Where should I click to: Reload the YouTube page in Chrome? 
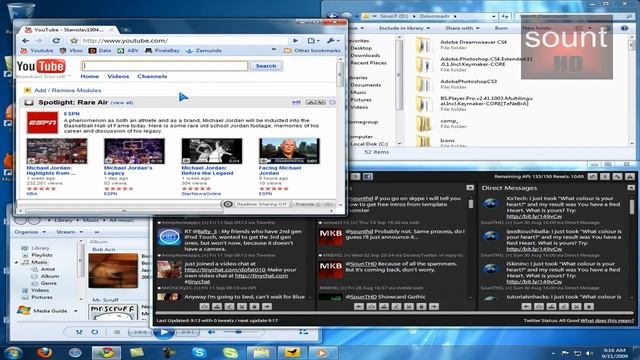click(56, 41)
